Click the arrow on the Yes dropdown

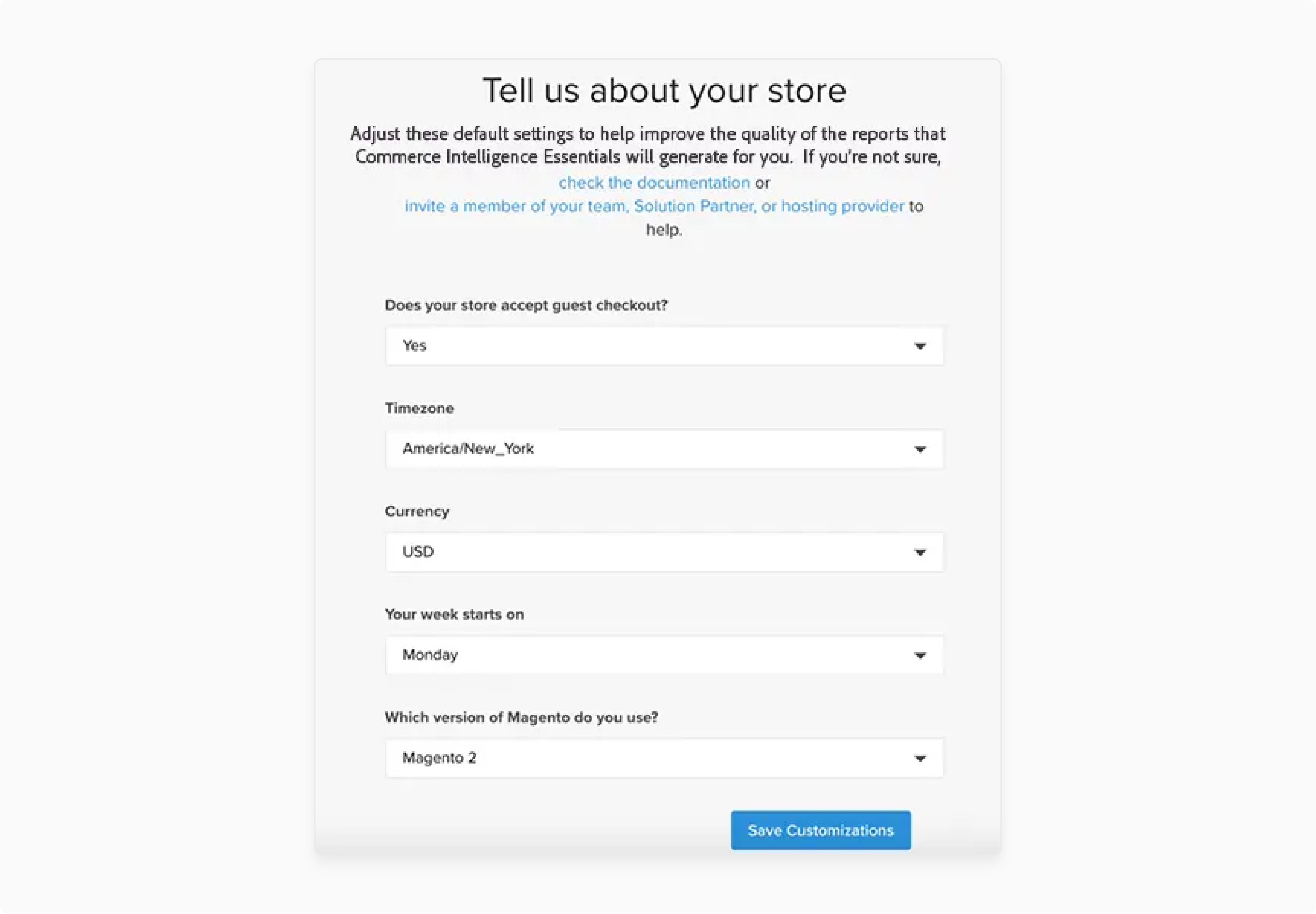(920, 345)
